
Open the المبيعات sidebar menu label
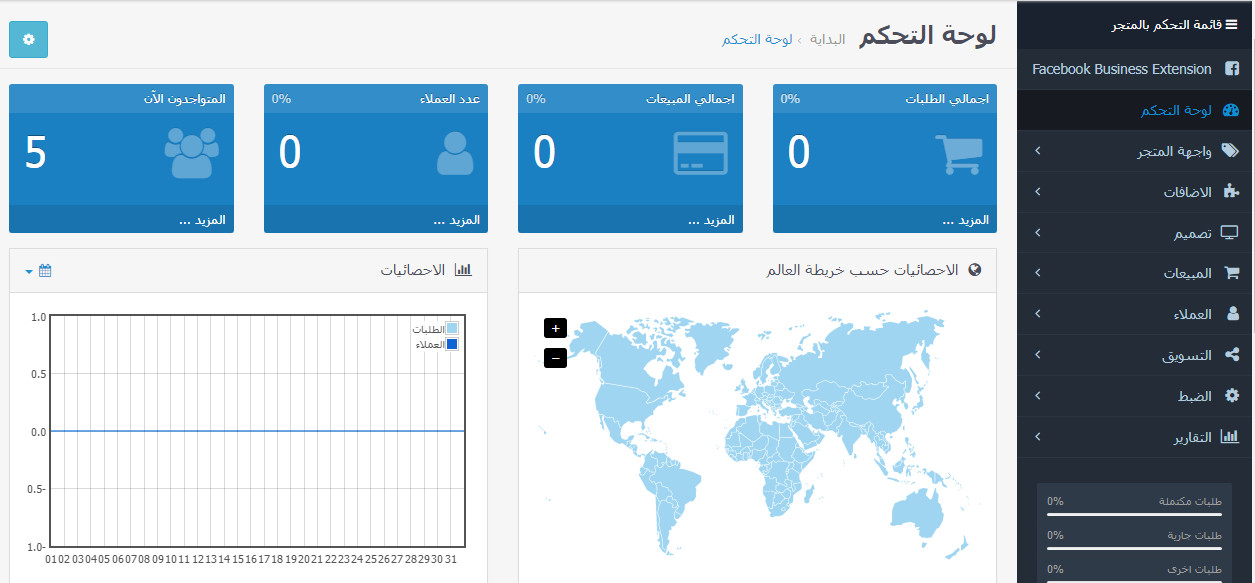1188,273
